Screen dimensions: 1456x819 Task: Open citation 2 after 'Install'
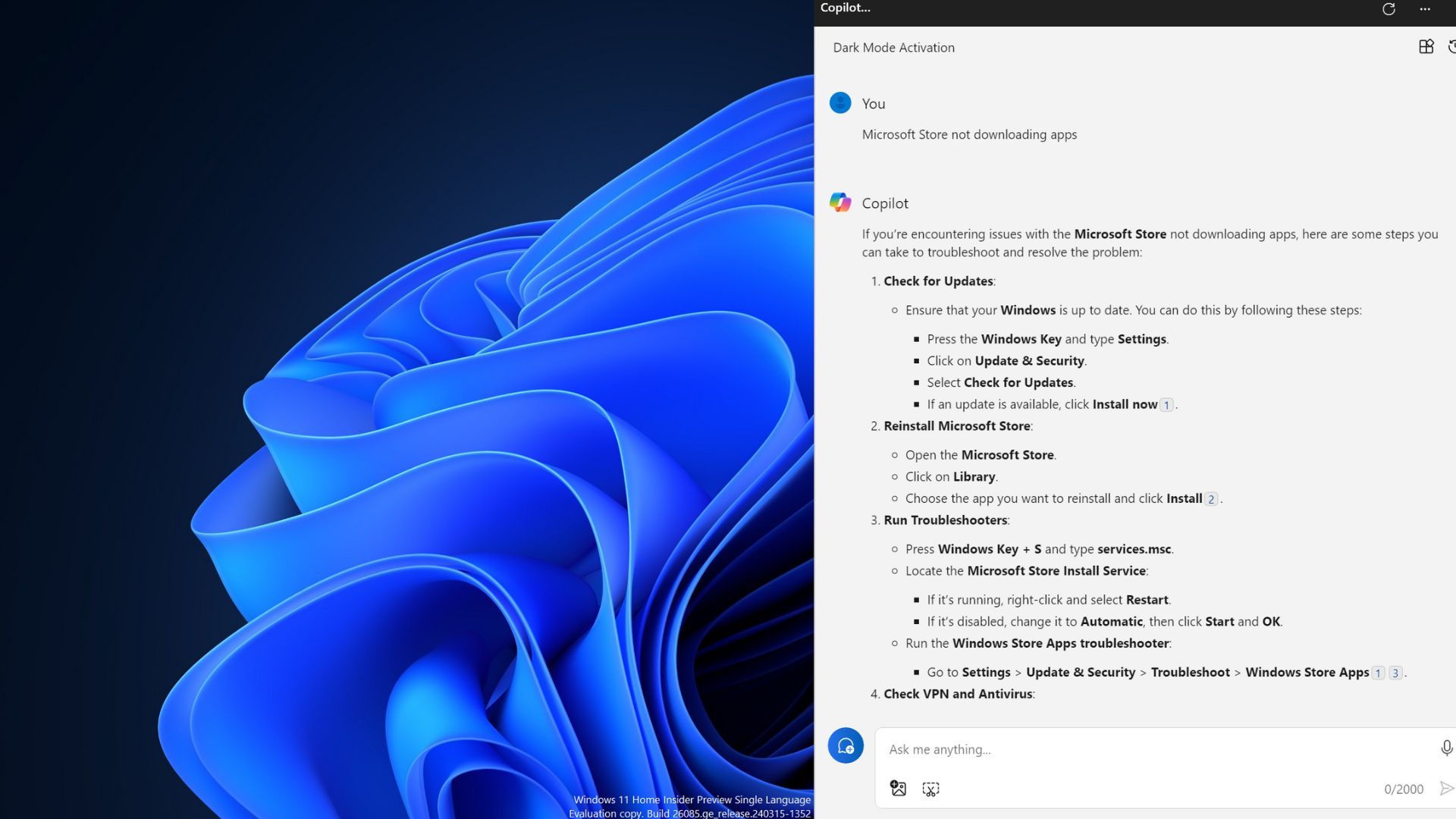(x=1211, y=499)
